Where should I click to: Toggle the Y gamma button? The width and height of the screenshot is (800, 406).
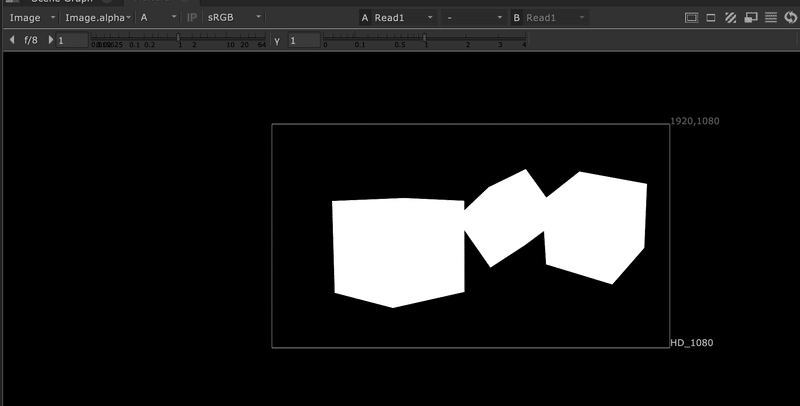click(277, 41)
